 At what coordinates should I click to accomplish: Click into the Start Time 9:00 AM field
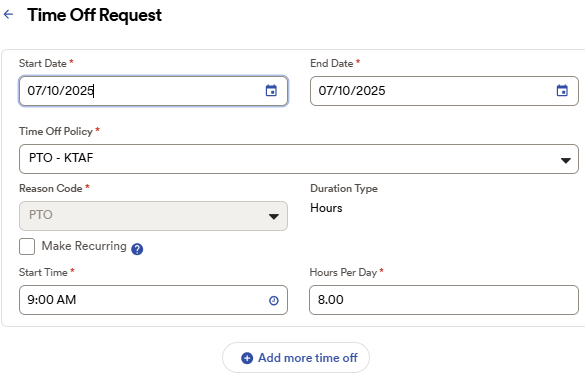[x=153, y=300]
